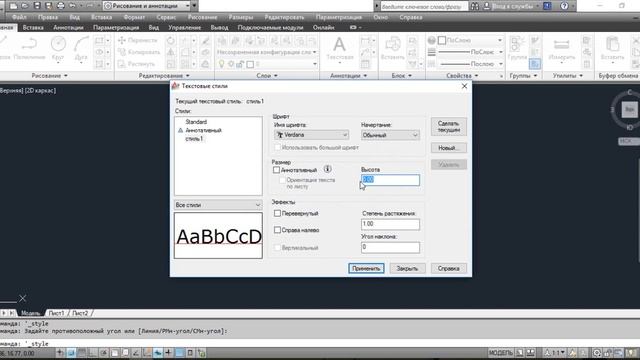This screenshot has width=640, height=360.
Task: Click the Open file icon in quick access toolbar
Action: pyautogui.click(x=24, y=6)
